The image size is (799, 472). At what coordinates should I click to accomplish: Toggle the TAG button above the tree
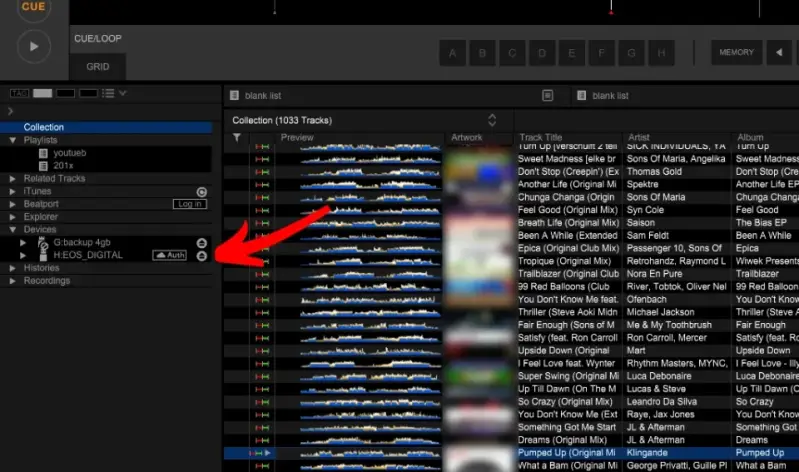click(x=19, y=93)
